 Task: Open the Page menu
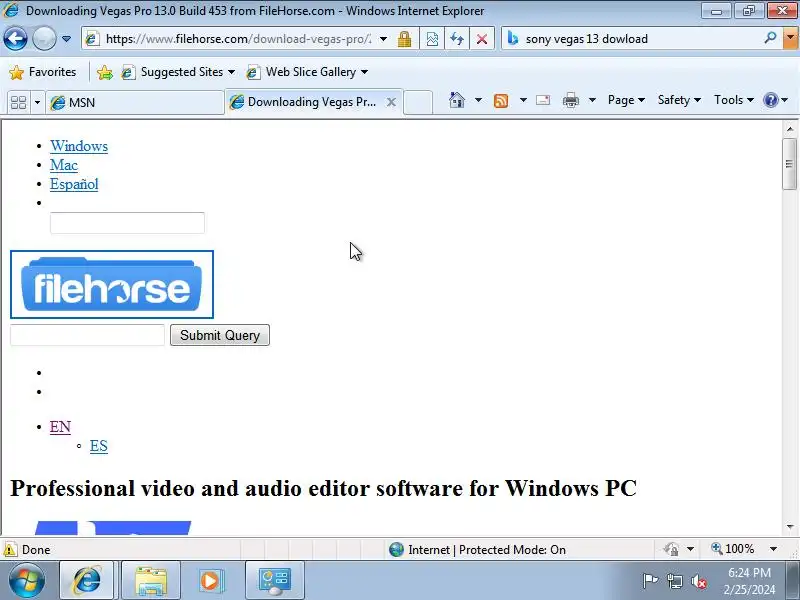pyautogui.click(x=626, y=100)
